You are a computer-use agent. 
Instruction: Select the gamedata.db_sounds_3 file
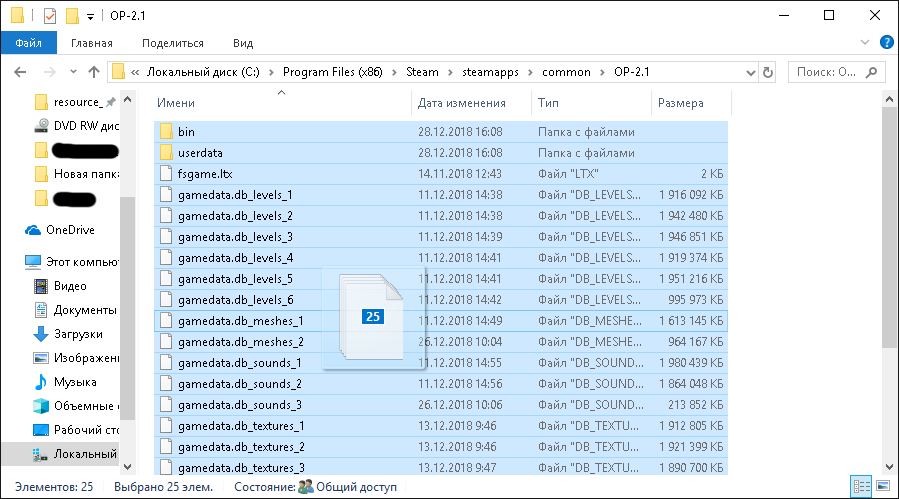pyautogui.click(x=441, y=405)
